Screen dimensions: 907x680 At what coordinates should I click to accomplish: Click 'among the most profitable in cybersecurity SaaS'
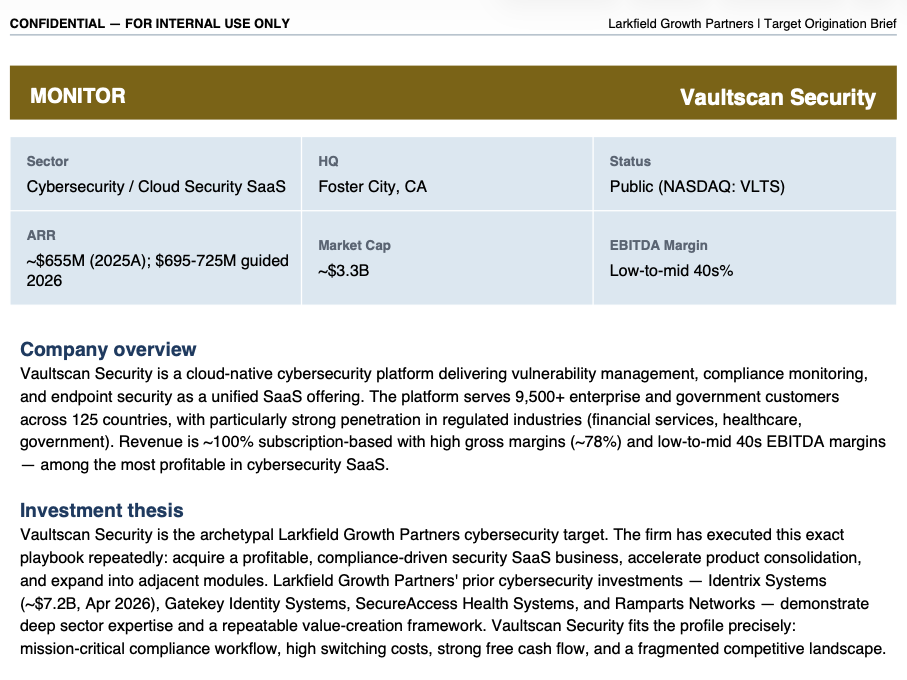point(213,465)
